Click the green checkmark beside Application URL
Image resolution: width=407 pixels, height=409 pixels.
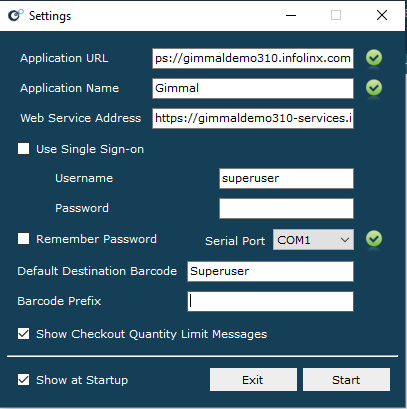pyautogui.click(x=374, y=58)
